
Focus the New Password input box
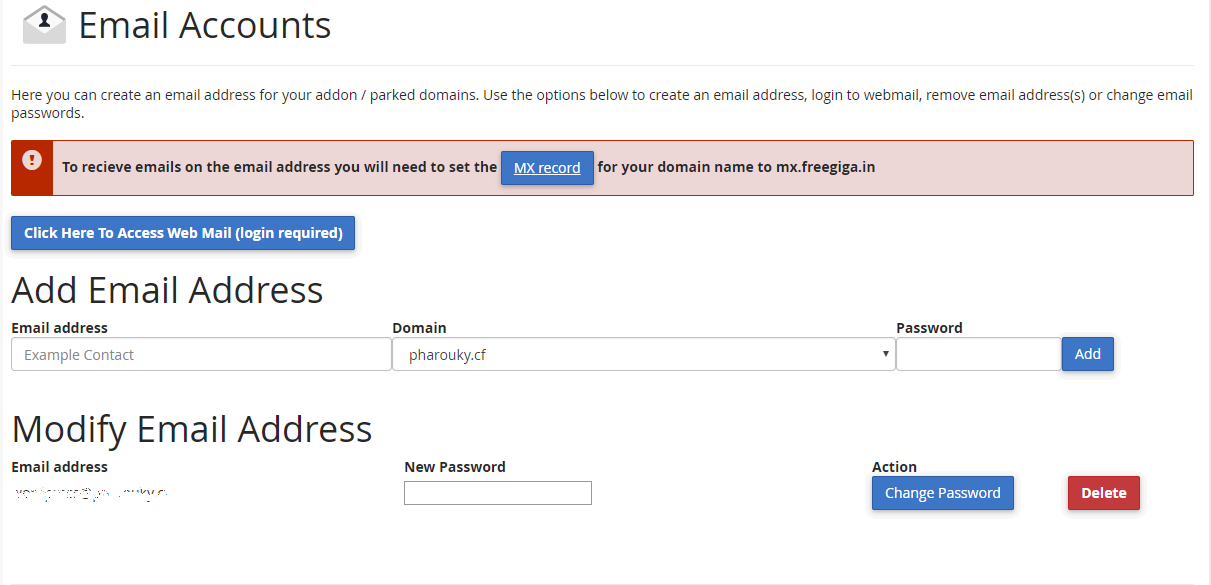(498, 493)
